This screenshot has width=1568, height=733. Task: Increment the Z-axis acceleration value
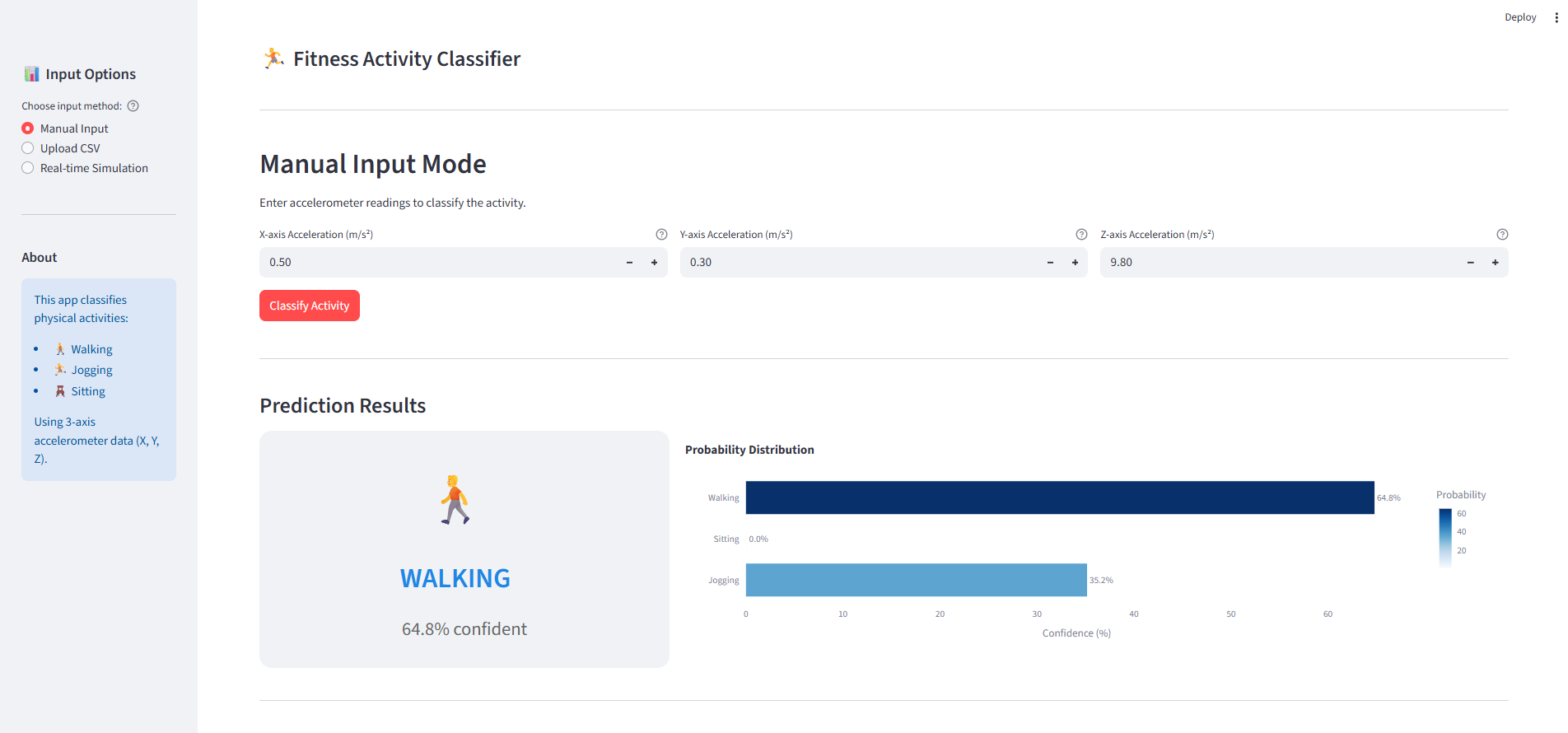coord(1495,263)
